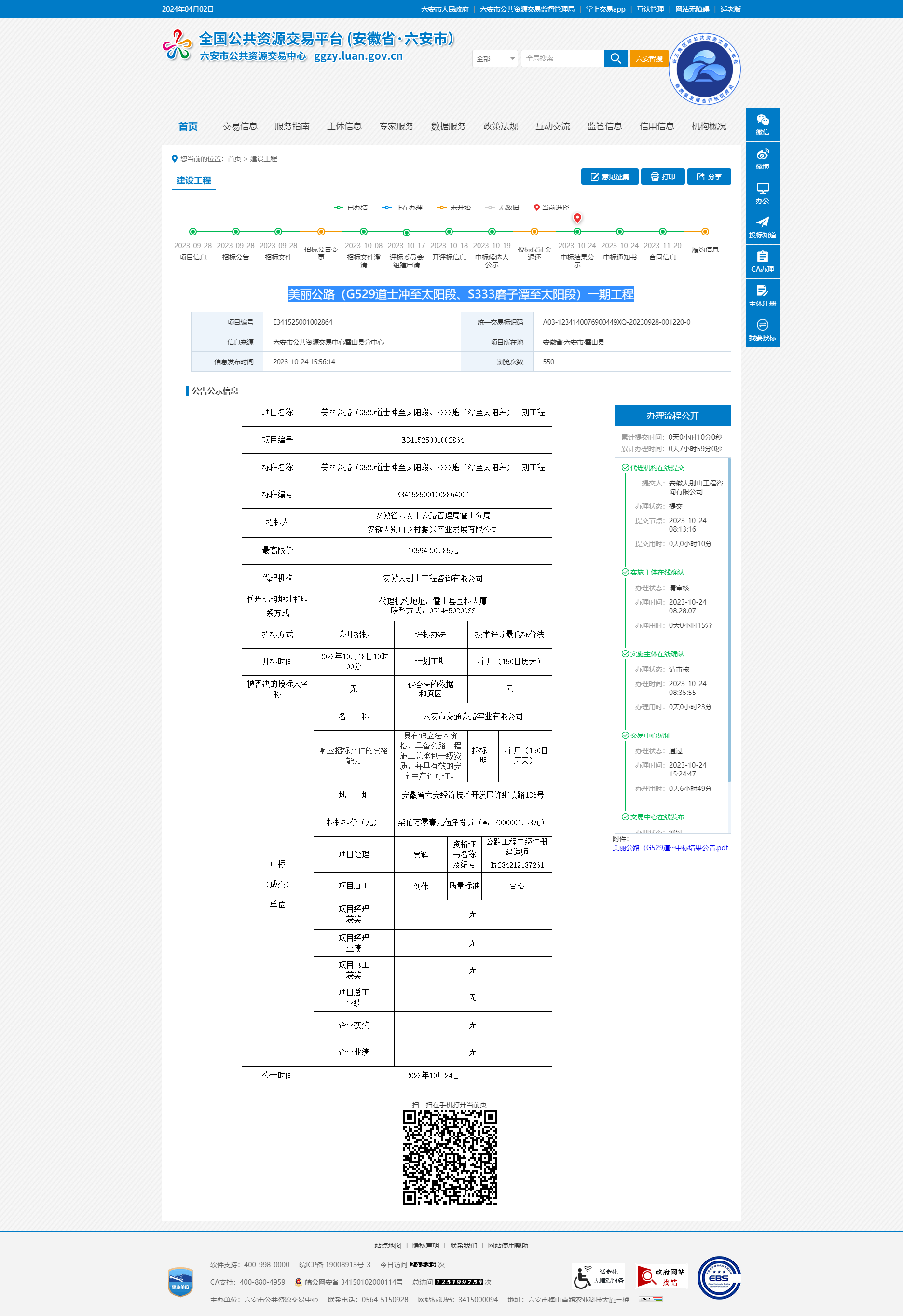Click the search magnifier icon
This screenshot has width=903, height=1316.
(616, 58)
